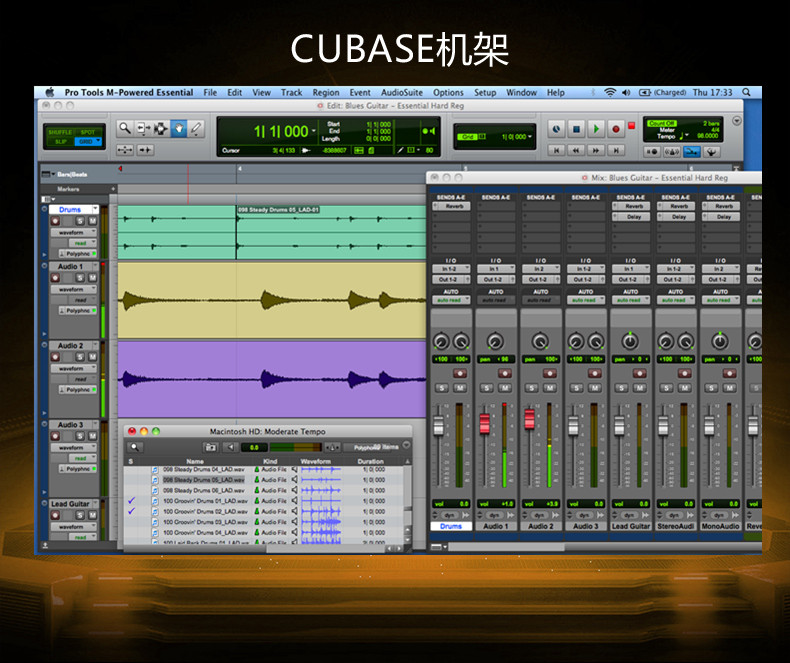Open the Setup menu
Screen dimensions: 790x663
click(485, 93)
